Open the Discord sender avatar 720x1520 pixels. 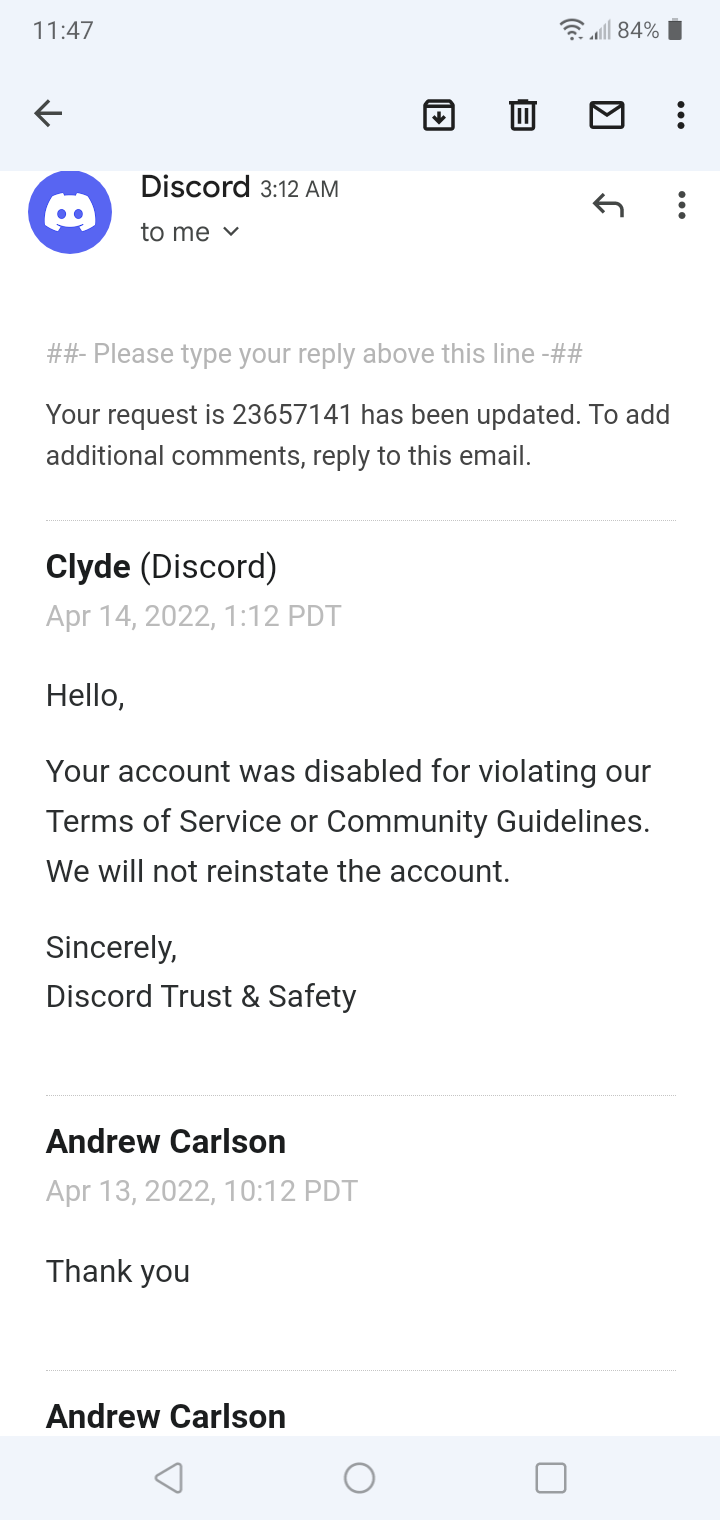[x=70, y=212]
